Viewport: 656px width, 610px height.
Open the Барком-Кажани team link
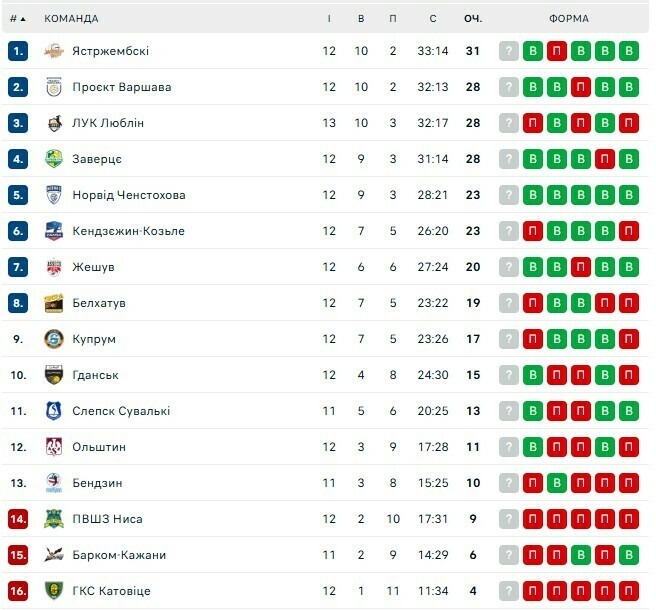[x=119, y=555]
